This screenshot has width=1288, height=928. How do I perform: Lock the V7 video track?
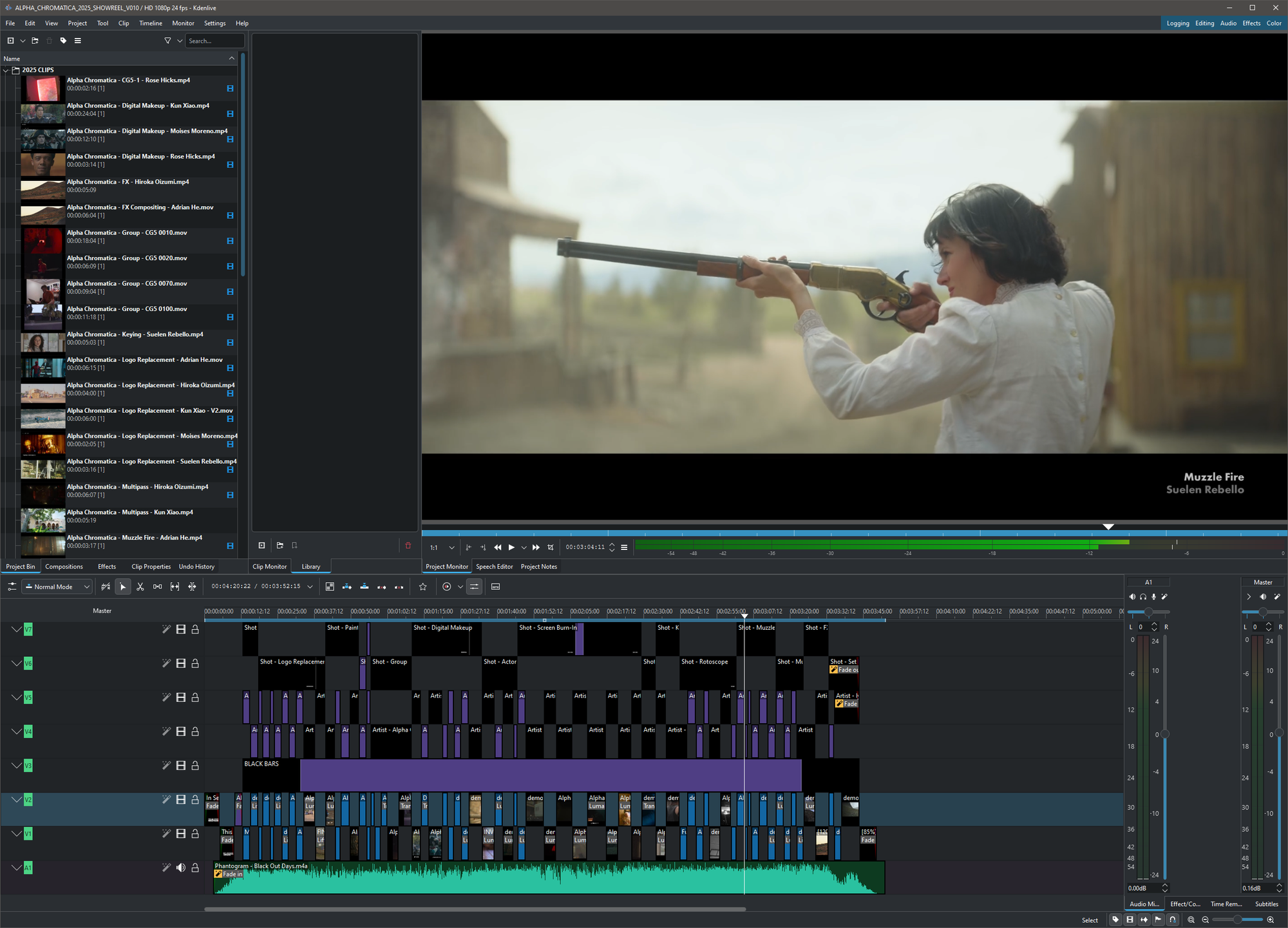tap(195, 629)
